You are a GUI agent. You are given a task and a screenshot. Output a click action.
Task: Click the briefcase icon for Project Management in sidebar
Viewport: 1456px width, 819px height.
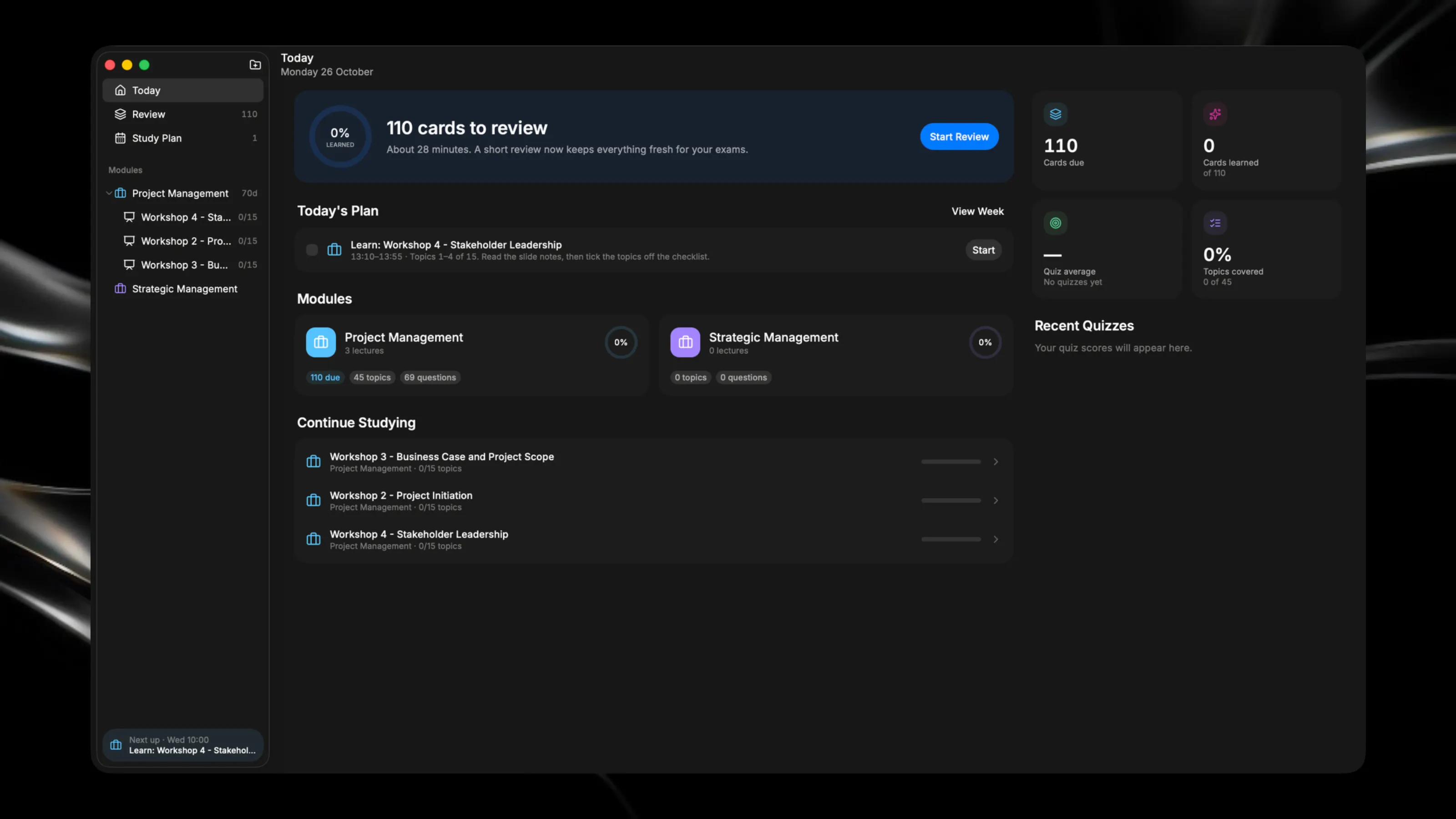[x=120, y=193]
